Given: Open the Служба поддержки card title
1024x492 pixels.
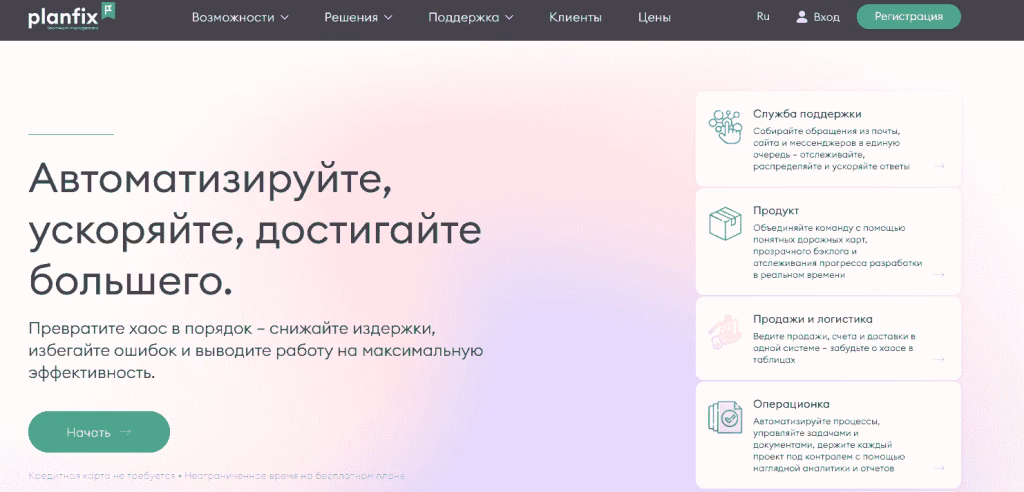Looking at the screenshot, I should tap(807, 114).
